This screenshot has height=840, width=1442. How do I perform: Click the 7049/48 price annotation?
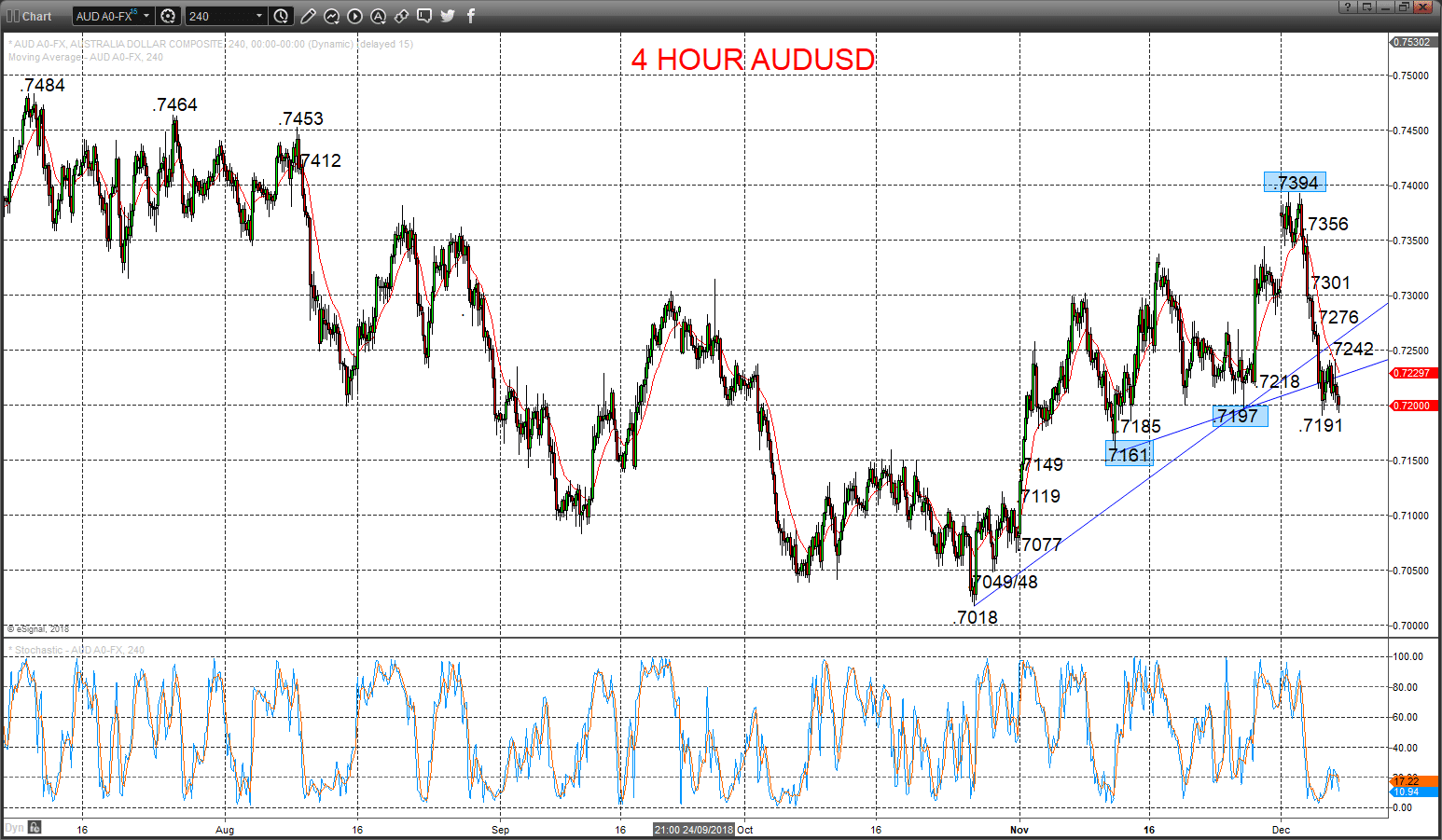pos(1005,582)
